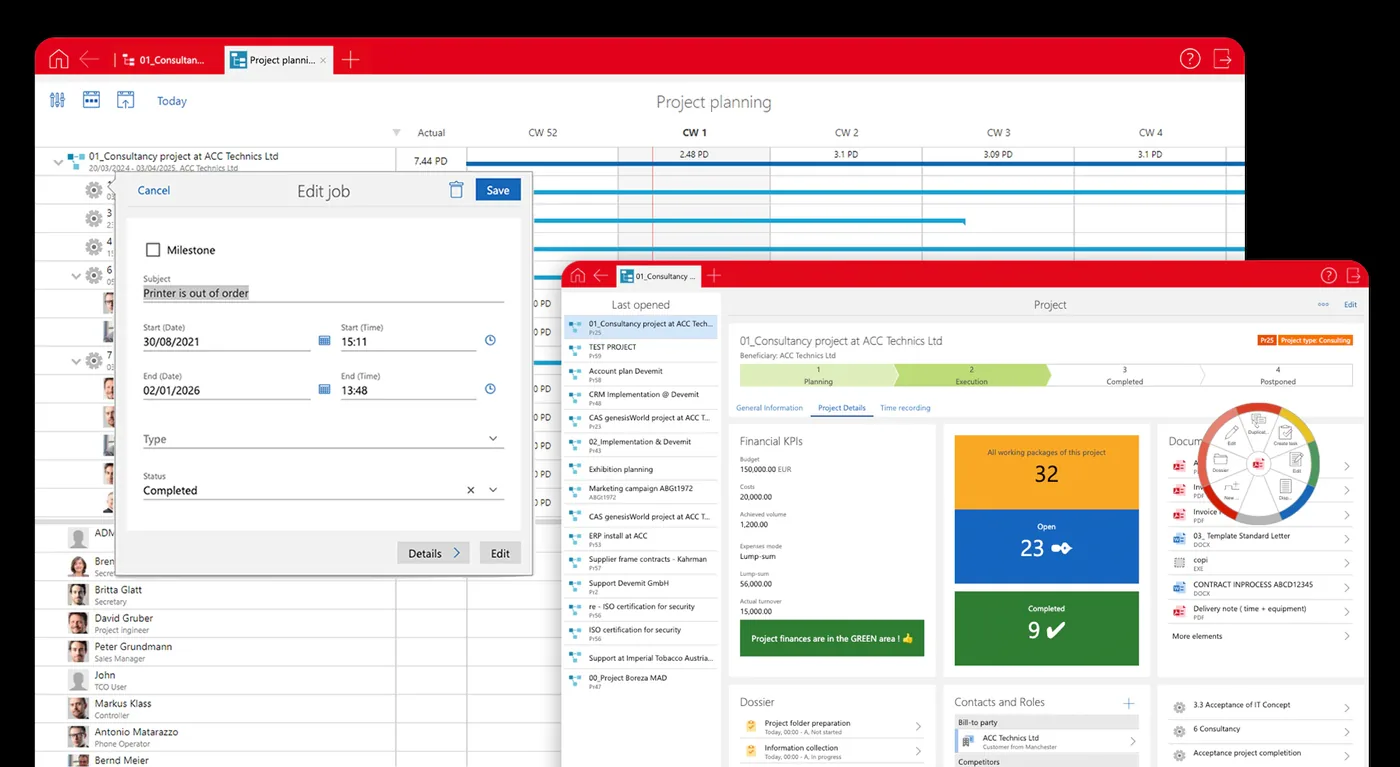Click the Subject field 'Printer is out of order'
This screenshot has width=1400, height=767.
coord(323,293)
